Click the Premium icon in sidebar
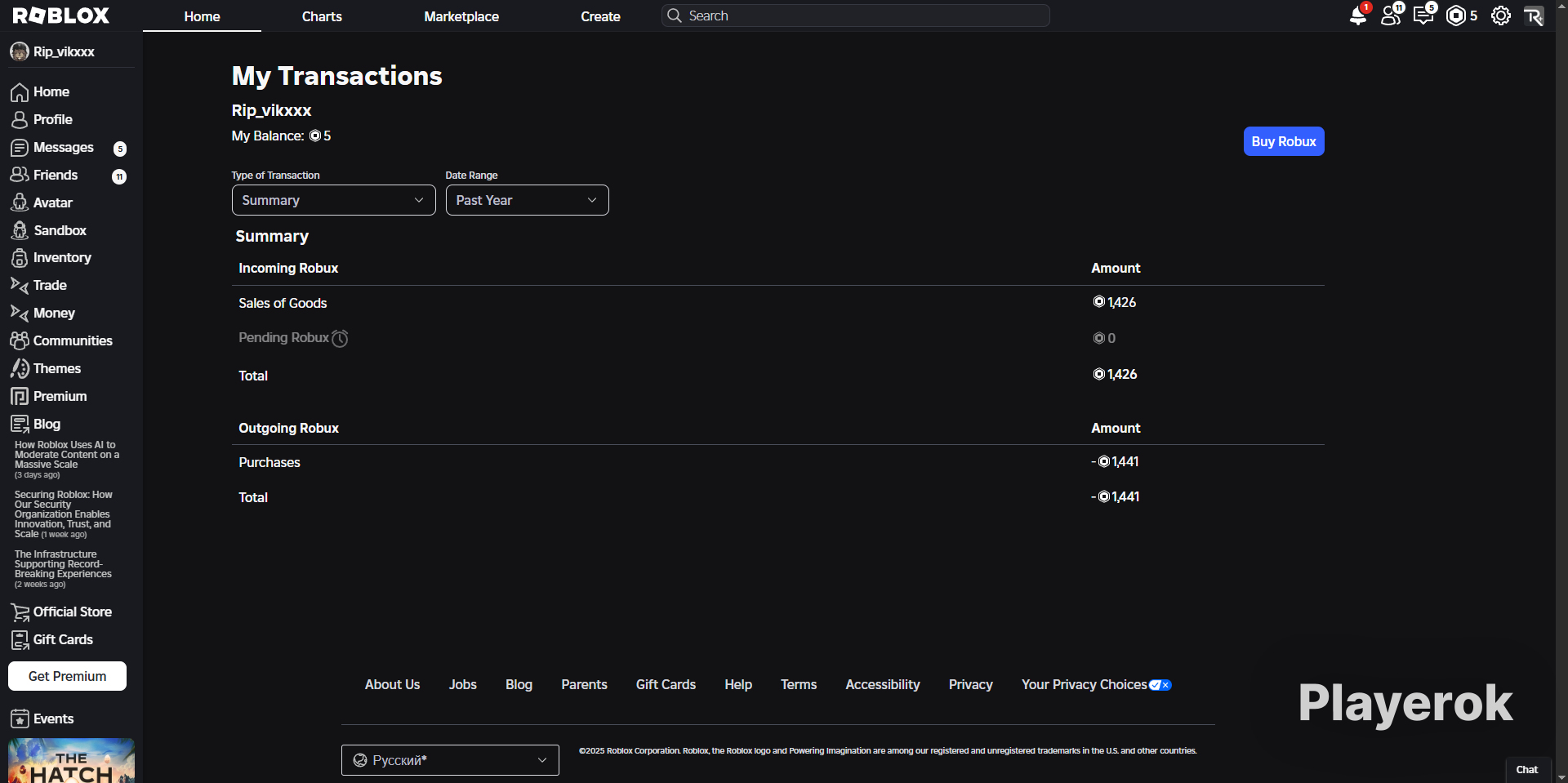This screenshot has width=1568, height=783. pos(20,396)
